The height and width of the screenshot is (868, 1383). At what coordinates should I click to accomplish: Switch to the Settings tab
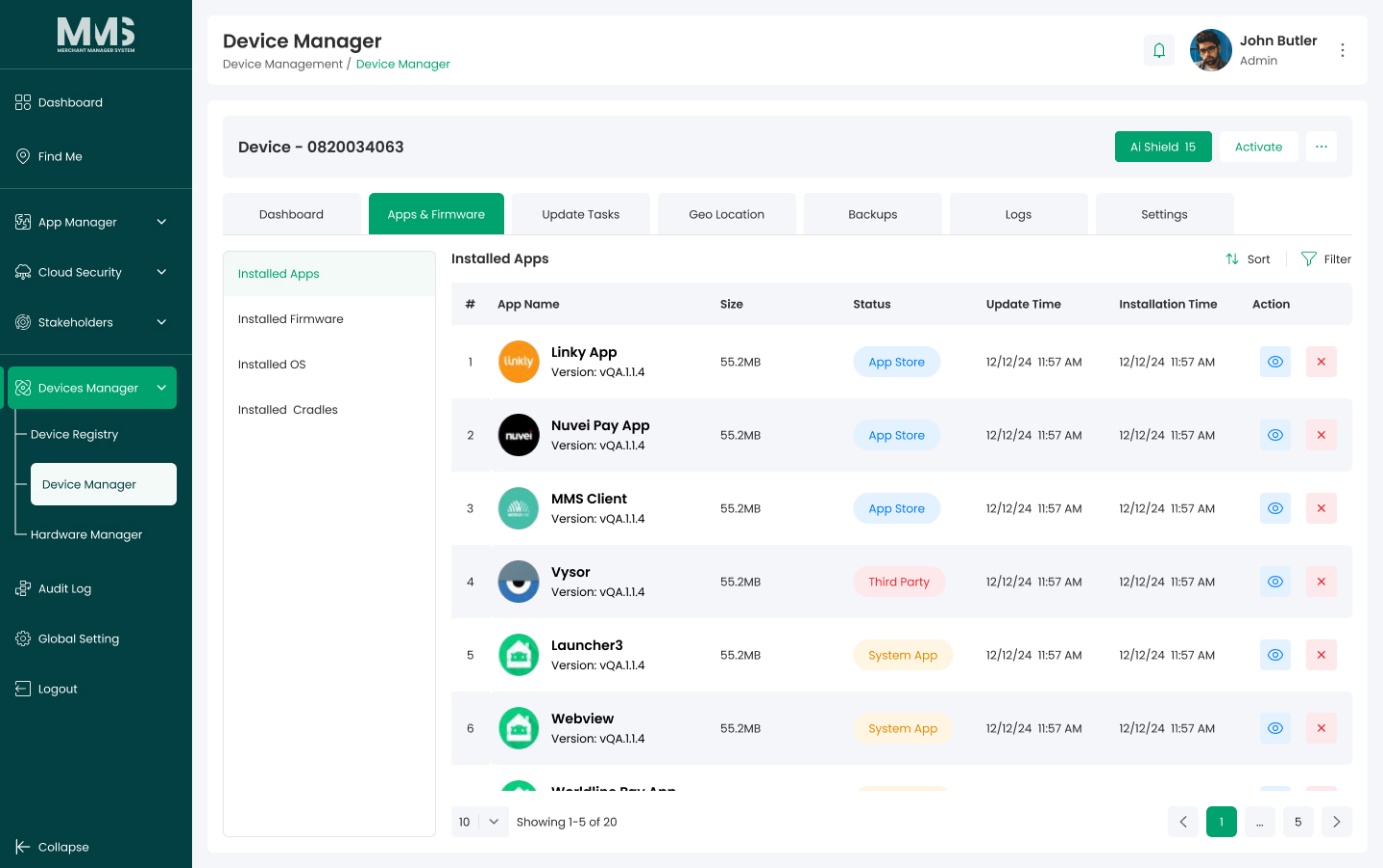1164,214
